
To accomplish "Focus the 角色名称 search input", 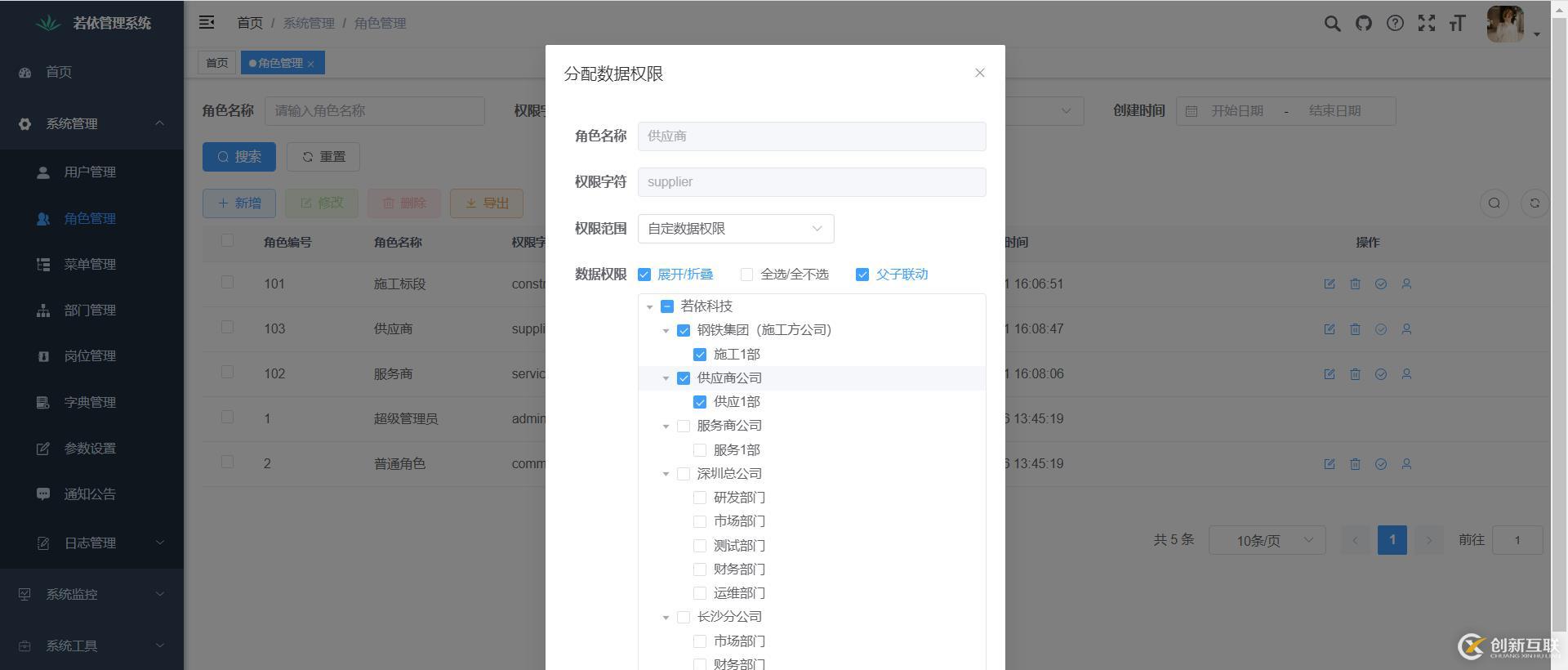I will (375, 111).
